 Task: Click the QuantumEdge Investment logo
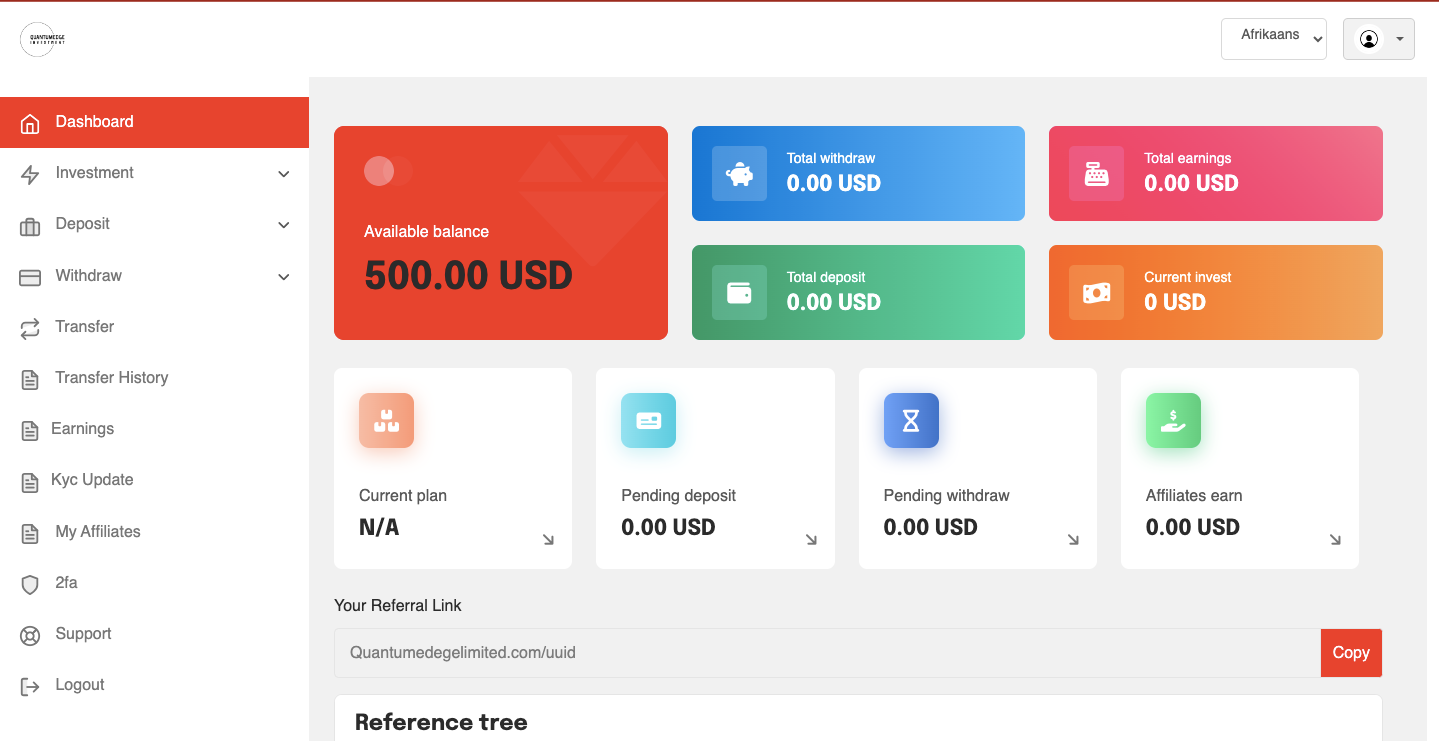(x=42, y=40)
